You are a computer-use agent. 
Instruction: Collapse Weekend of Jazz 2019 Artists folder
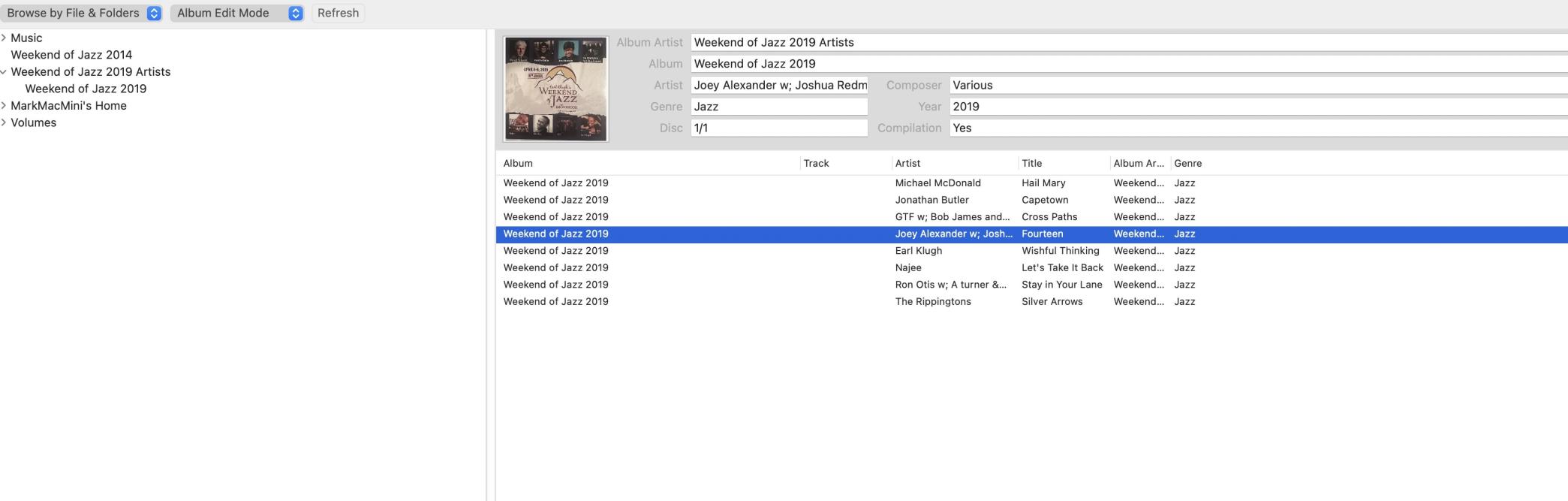(x=4, y=72)
